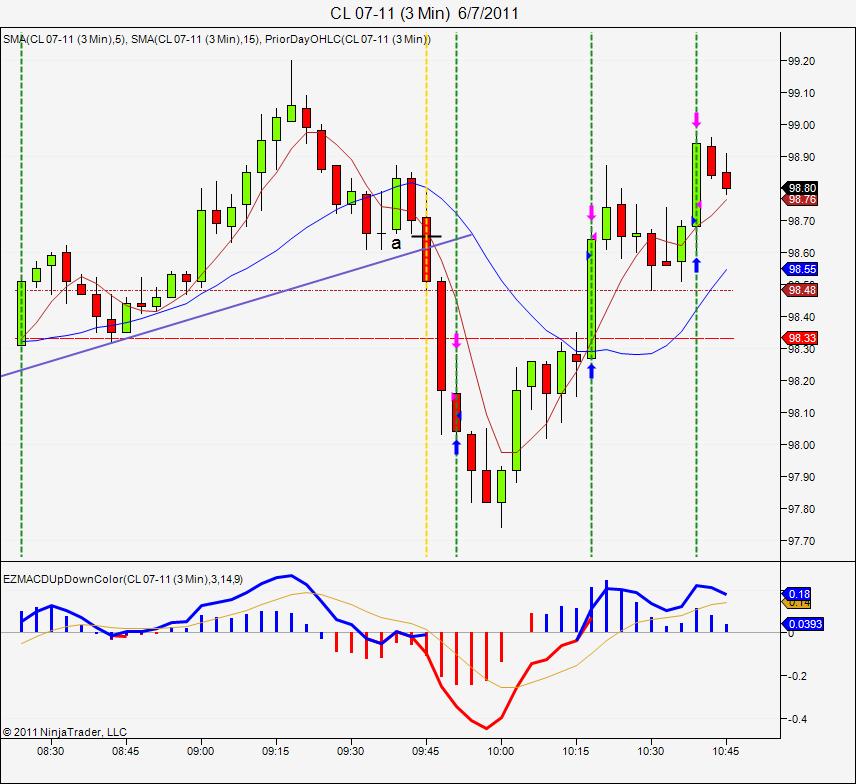This screenshot has width=856, height=784.
Task: Click the 08:45 time axis label
Action: pyautogui.click(x=126, y=751)
